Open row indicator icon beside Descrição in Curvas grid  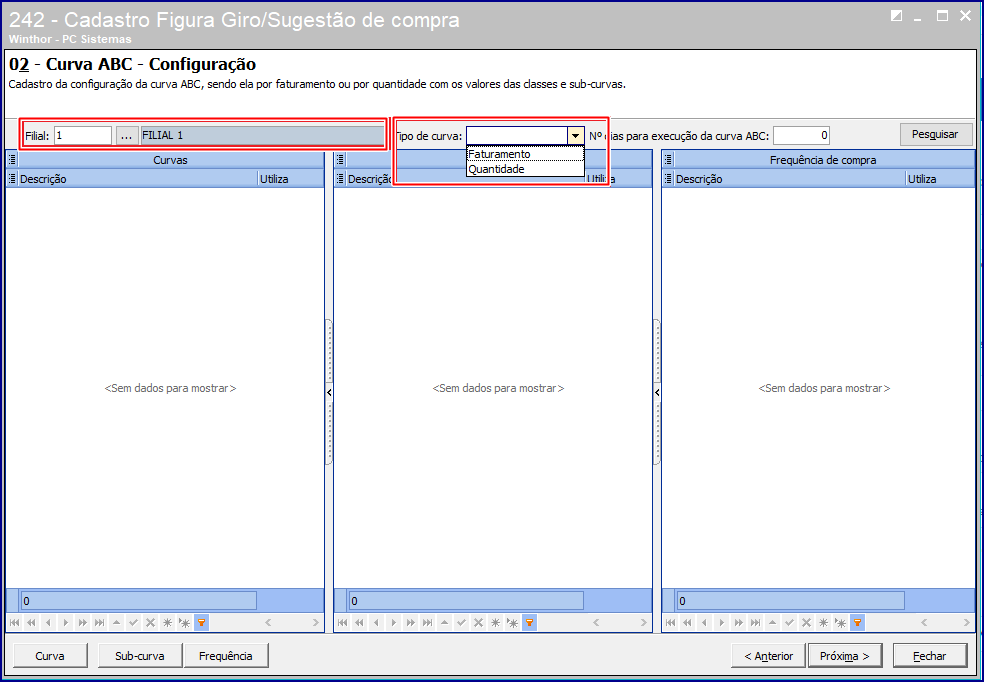(12, 179)
